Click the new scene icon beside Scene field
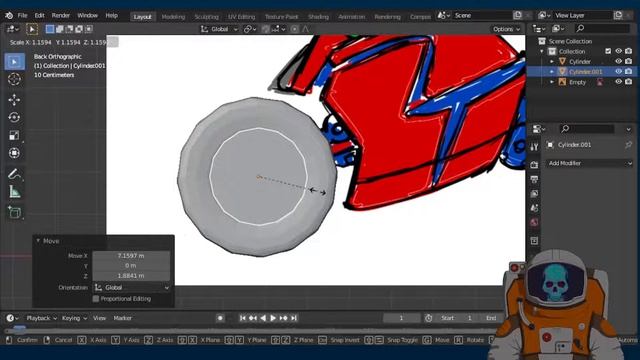Viewport: 640px width, 360px height. click(x=518, y=16)
